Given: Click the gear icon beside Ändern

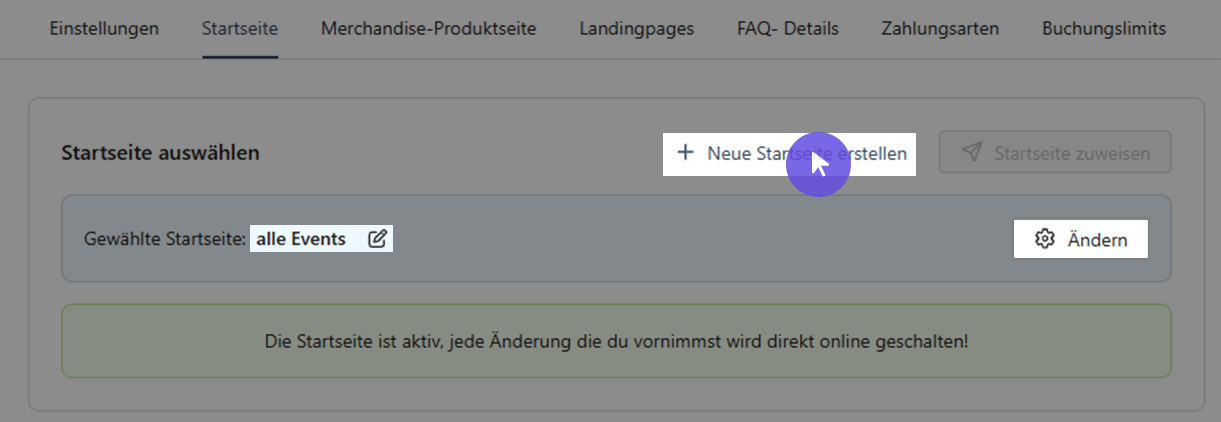Looking at the screenshot, I should point(1045,240).
